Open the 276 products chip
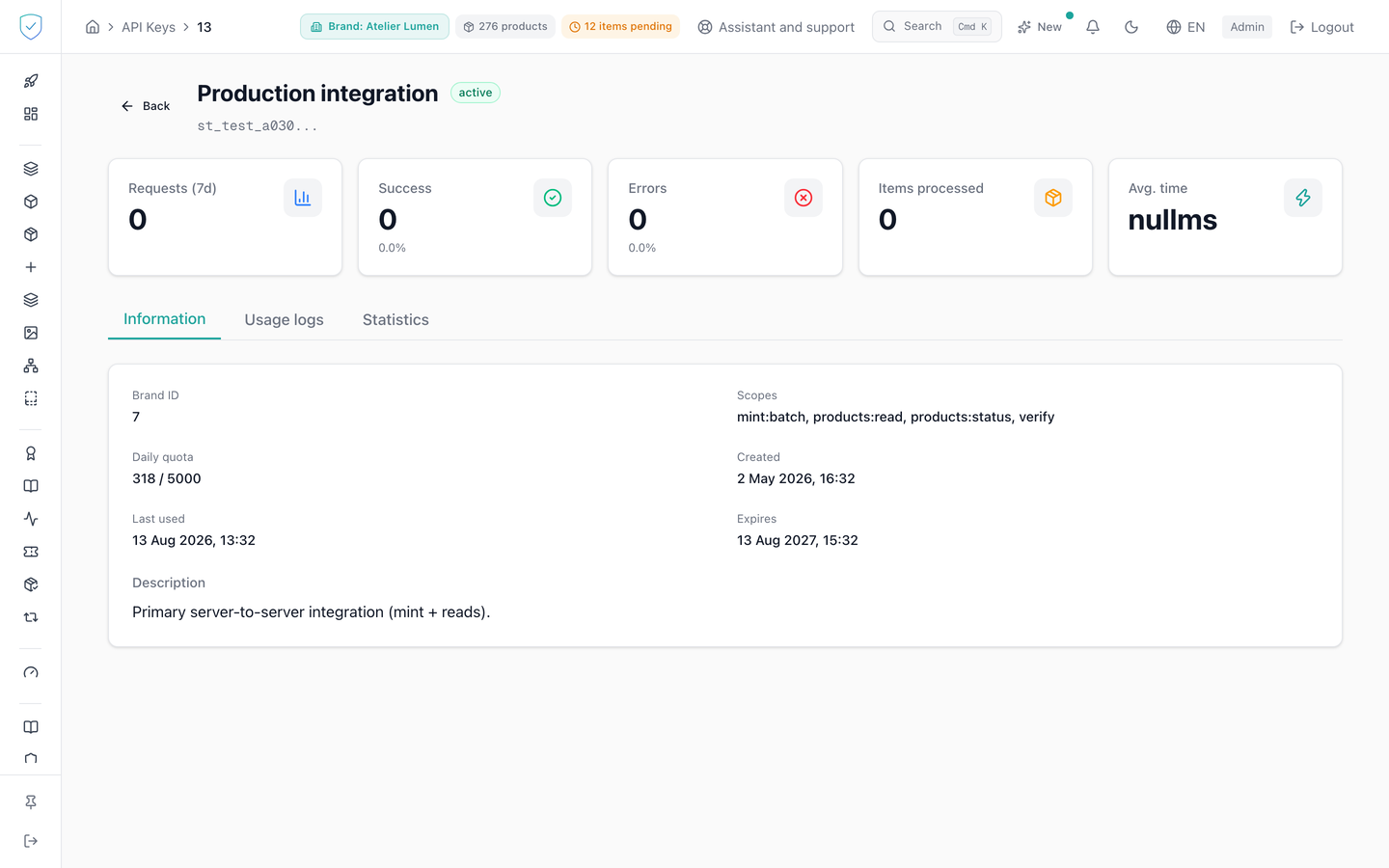The width and height of the screenshot is (1389, 868). (x=505, y=27)
